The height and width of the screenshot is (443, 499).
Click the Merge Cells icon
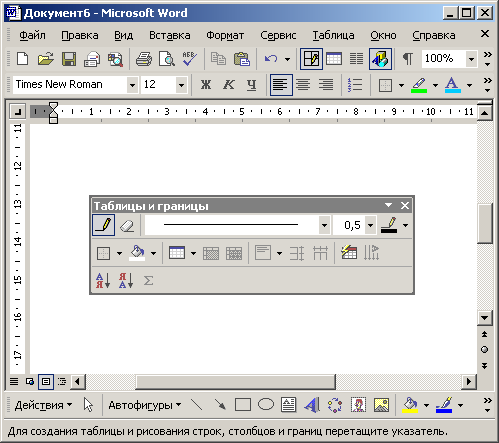[211, 253]
